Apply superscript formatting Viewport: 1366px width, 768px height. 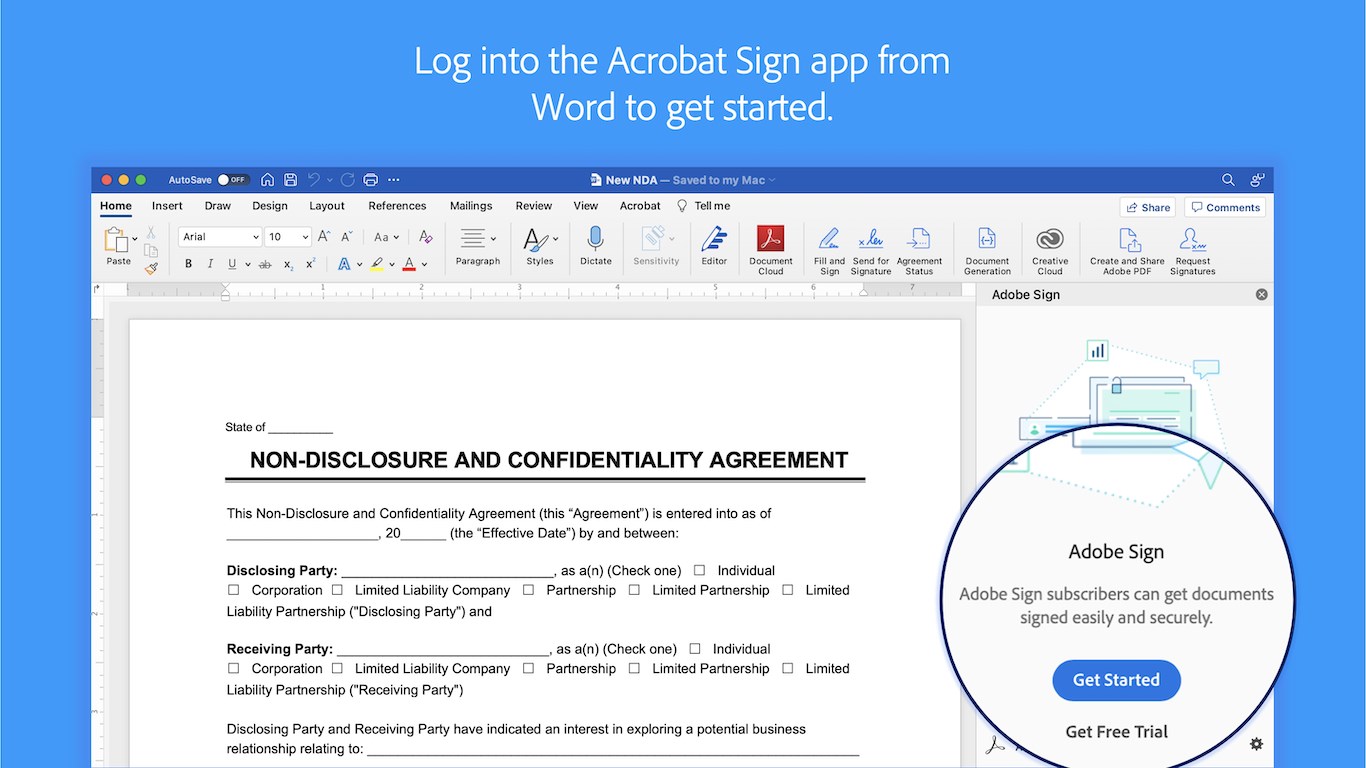(310, 264)
